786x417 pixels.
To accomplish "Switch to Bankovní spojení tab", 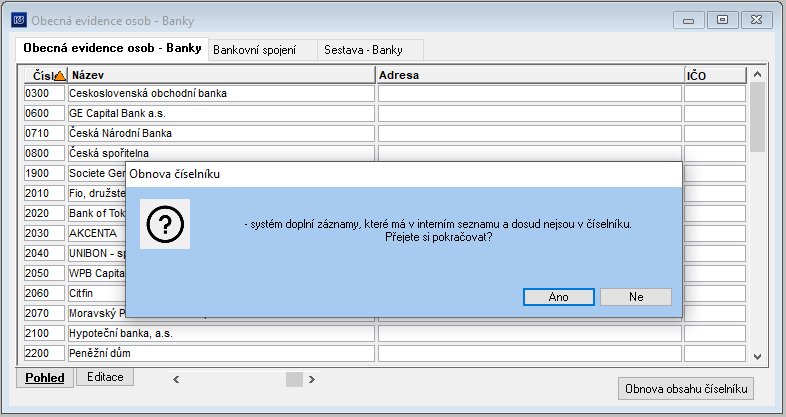I will (x=263, y=50).
